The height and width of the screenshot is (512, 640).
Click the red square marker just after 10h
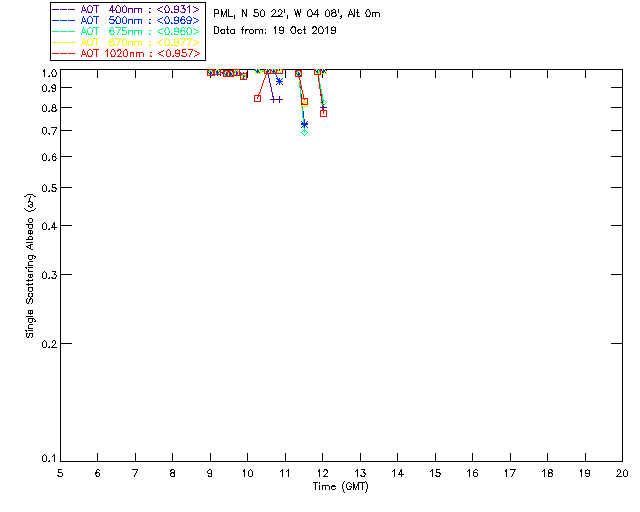[x=258, y=98]
